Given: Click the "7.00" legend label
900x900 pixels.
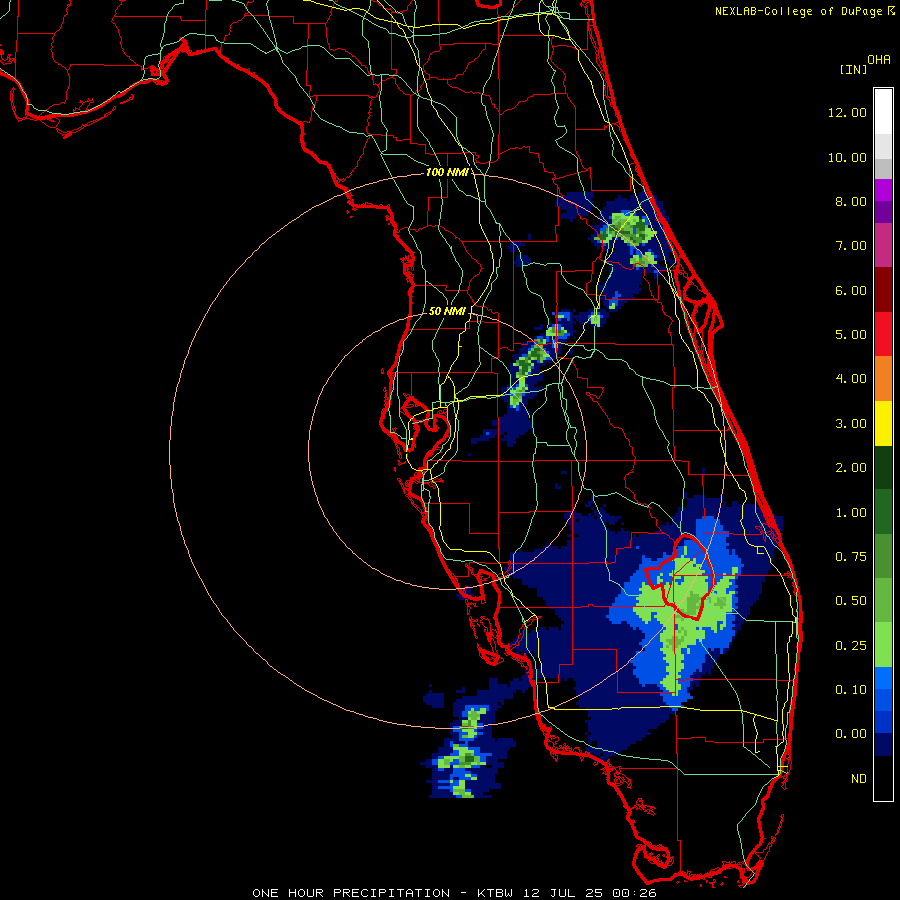Looking at the screenshot, I should (x=851, y=246).
